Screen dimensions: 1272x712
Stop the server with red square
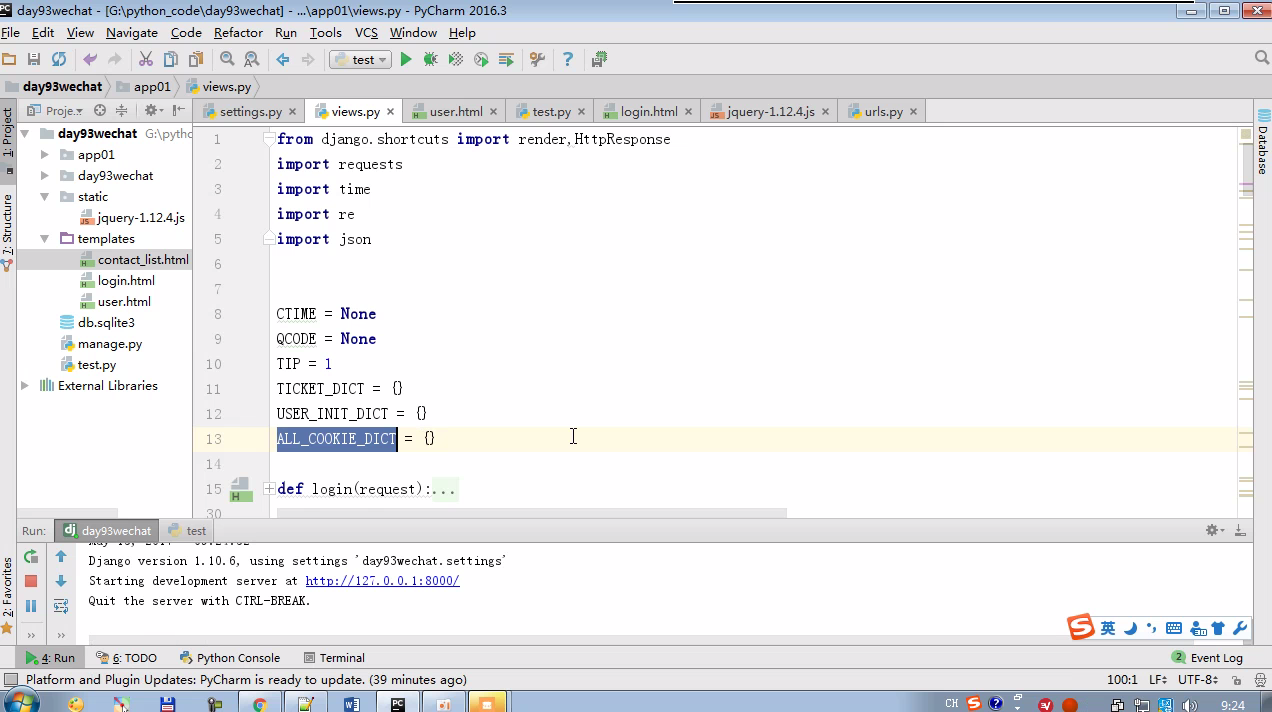[31, 581]
